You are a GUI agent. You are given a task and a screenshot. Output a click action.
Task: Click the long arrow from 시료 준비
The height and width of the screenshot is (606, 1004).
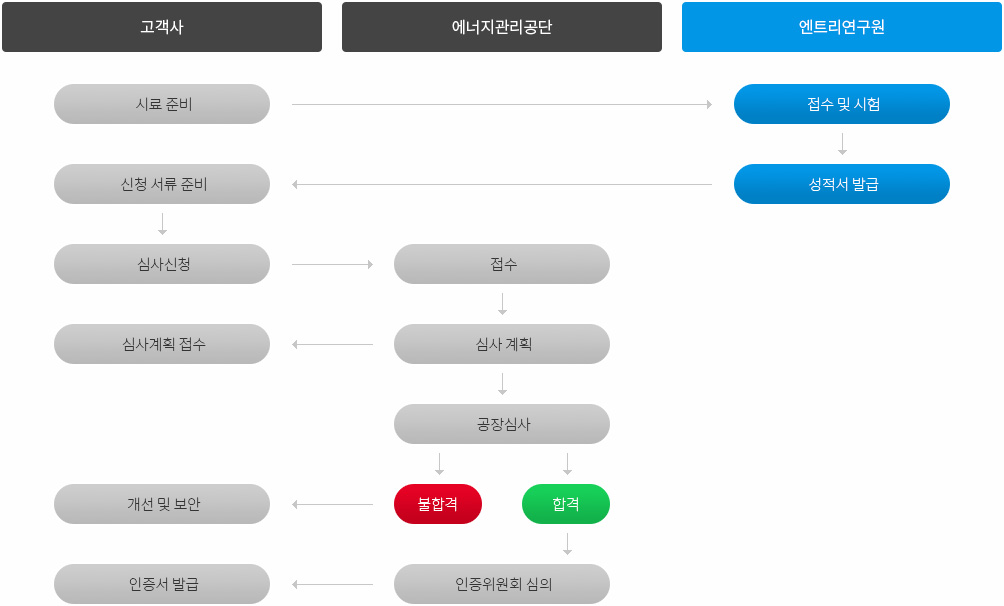[502, 104]
